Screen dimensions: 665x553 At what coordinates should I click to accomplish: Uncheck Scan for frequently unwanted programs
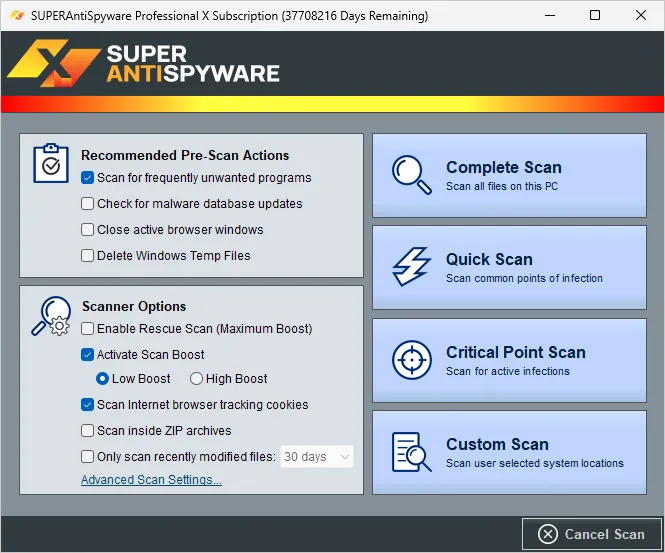(87, 178)
